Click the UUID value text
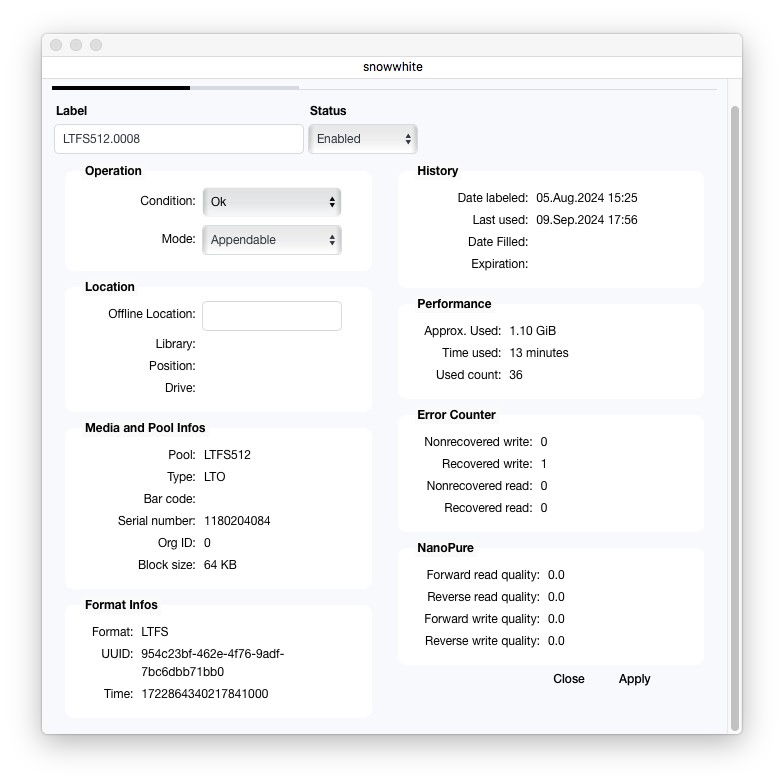Image resolution: width=784 pixels, height=784 pixels. click(212, 663)
